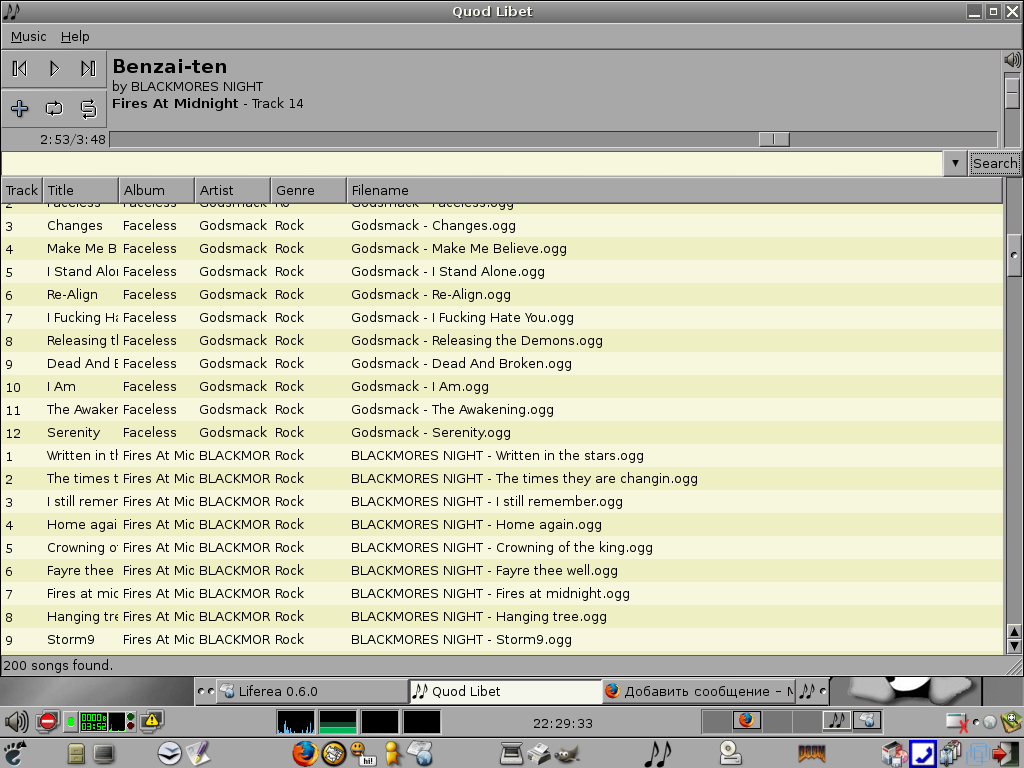Switch to Quod Libet taskbar entry
This screenshot has height=768, width=1024.
point(505,691)
